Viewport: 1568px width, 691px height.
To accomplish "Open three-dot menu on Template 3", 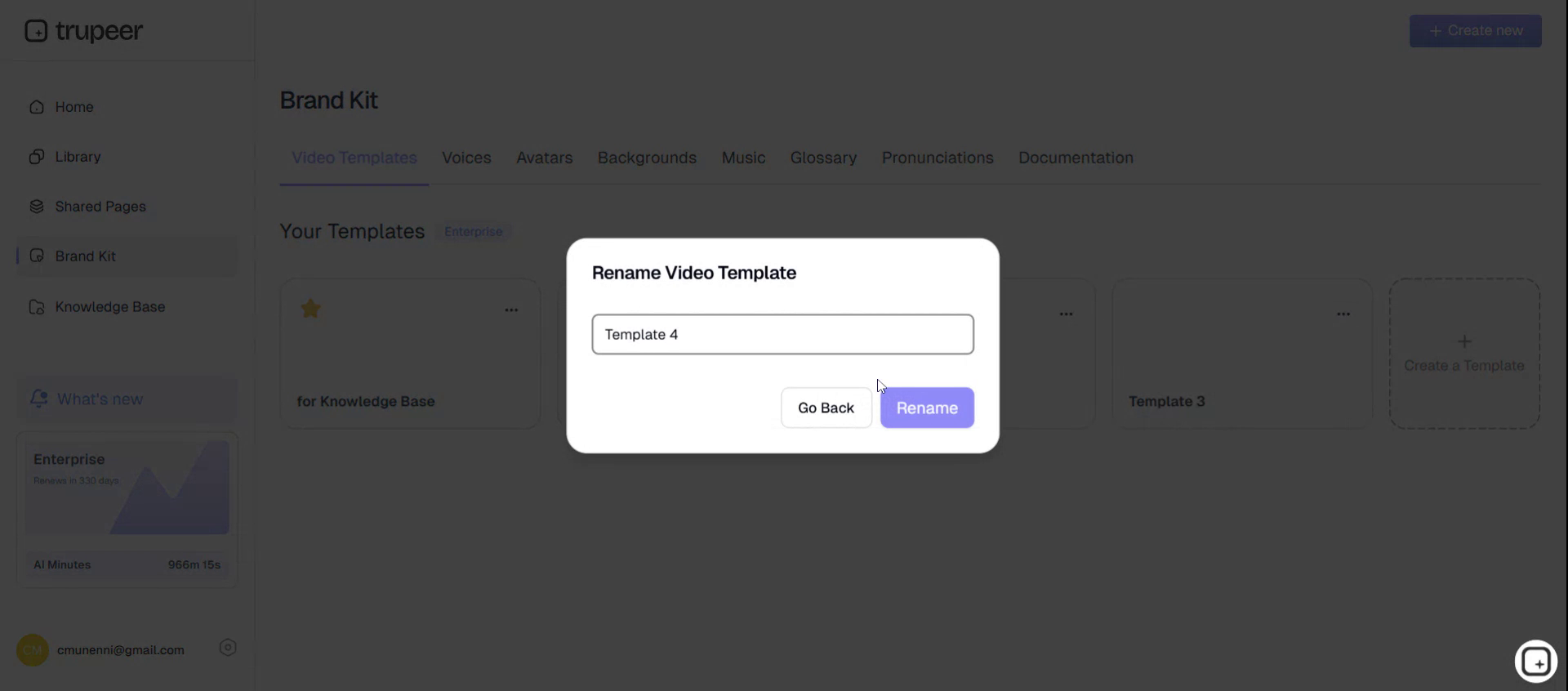I will pos(1343,314).
